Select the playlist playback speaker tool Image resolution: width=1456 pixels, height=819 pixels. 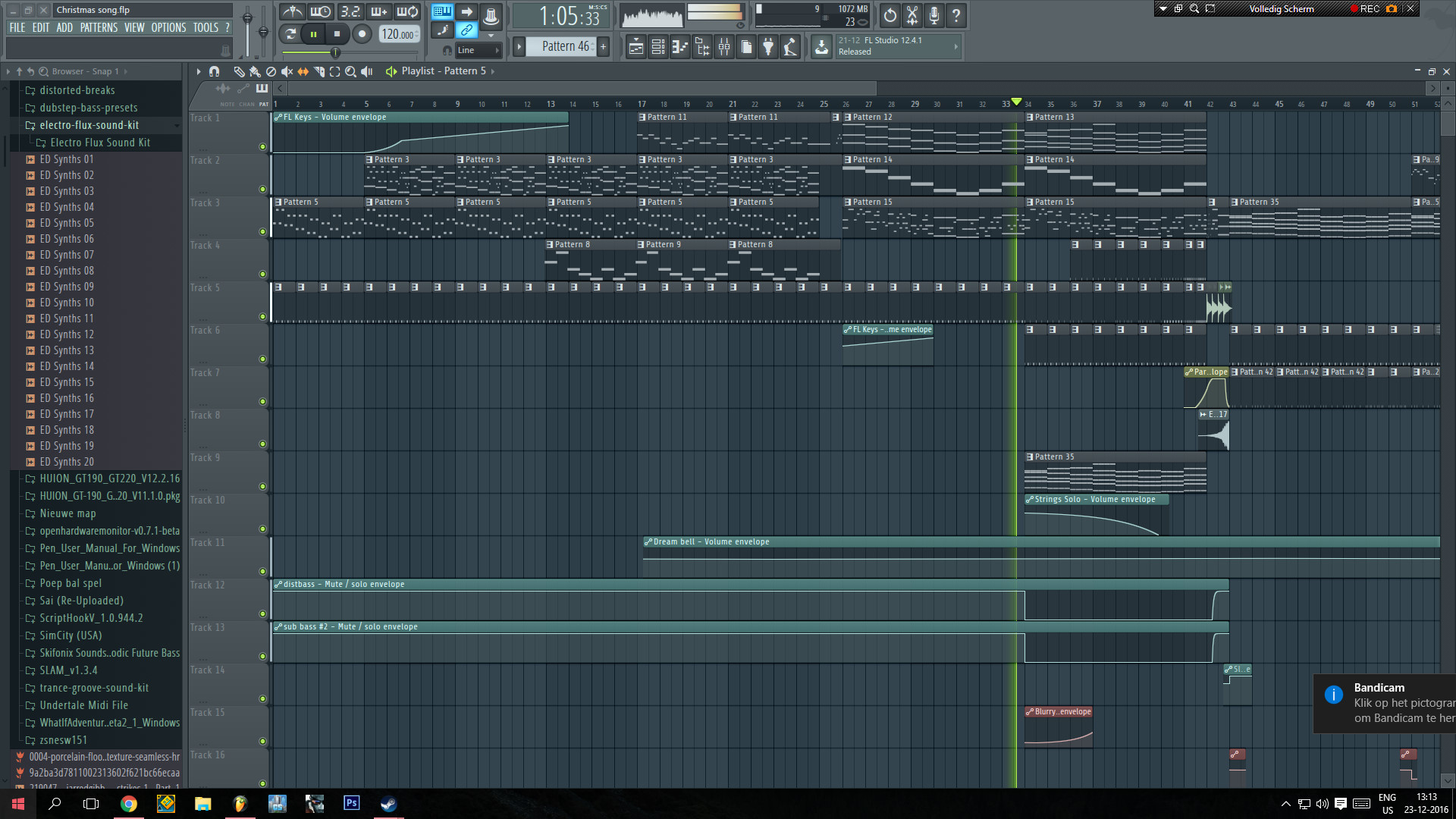[367, 71]
